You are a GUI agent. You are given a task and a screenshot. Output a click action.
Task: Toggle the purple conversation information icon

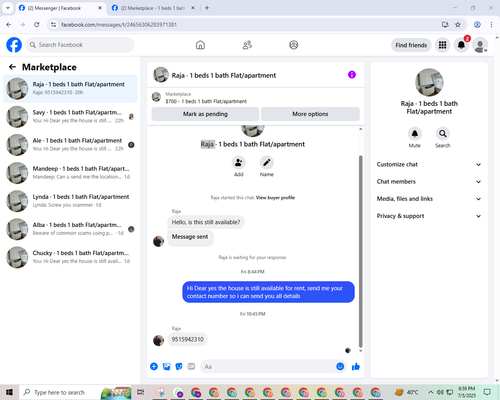click(352, 75)
